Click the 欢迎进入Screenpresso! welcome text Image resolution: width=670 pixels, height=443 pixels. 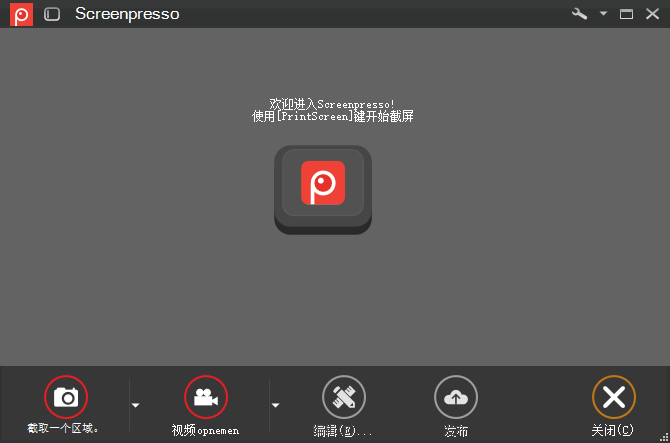point(332,104)
